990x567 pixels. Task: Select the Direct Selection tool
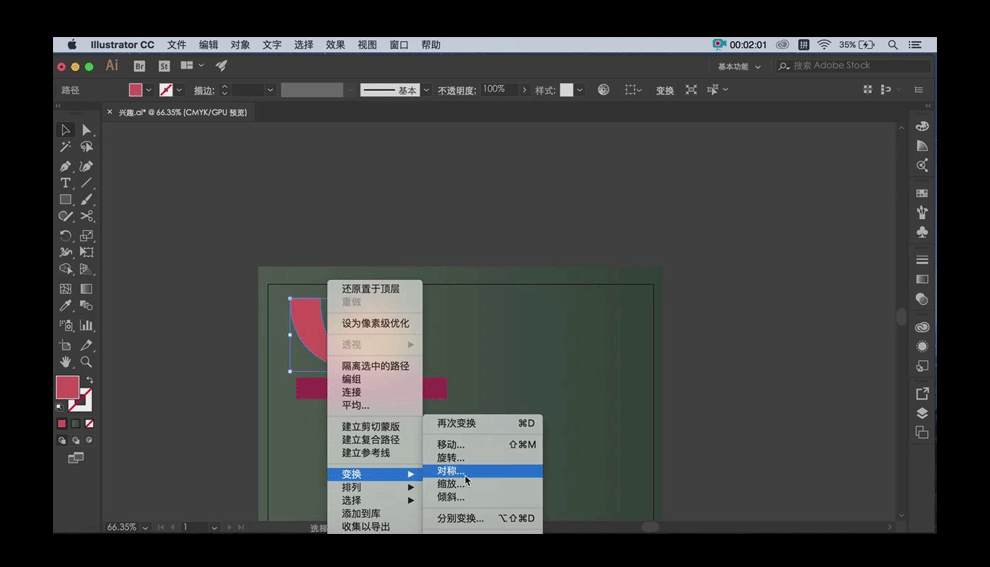coord(87,130)
